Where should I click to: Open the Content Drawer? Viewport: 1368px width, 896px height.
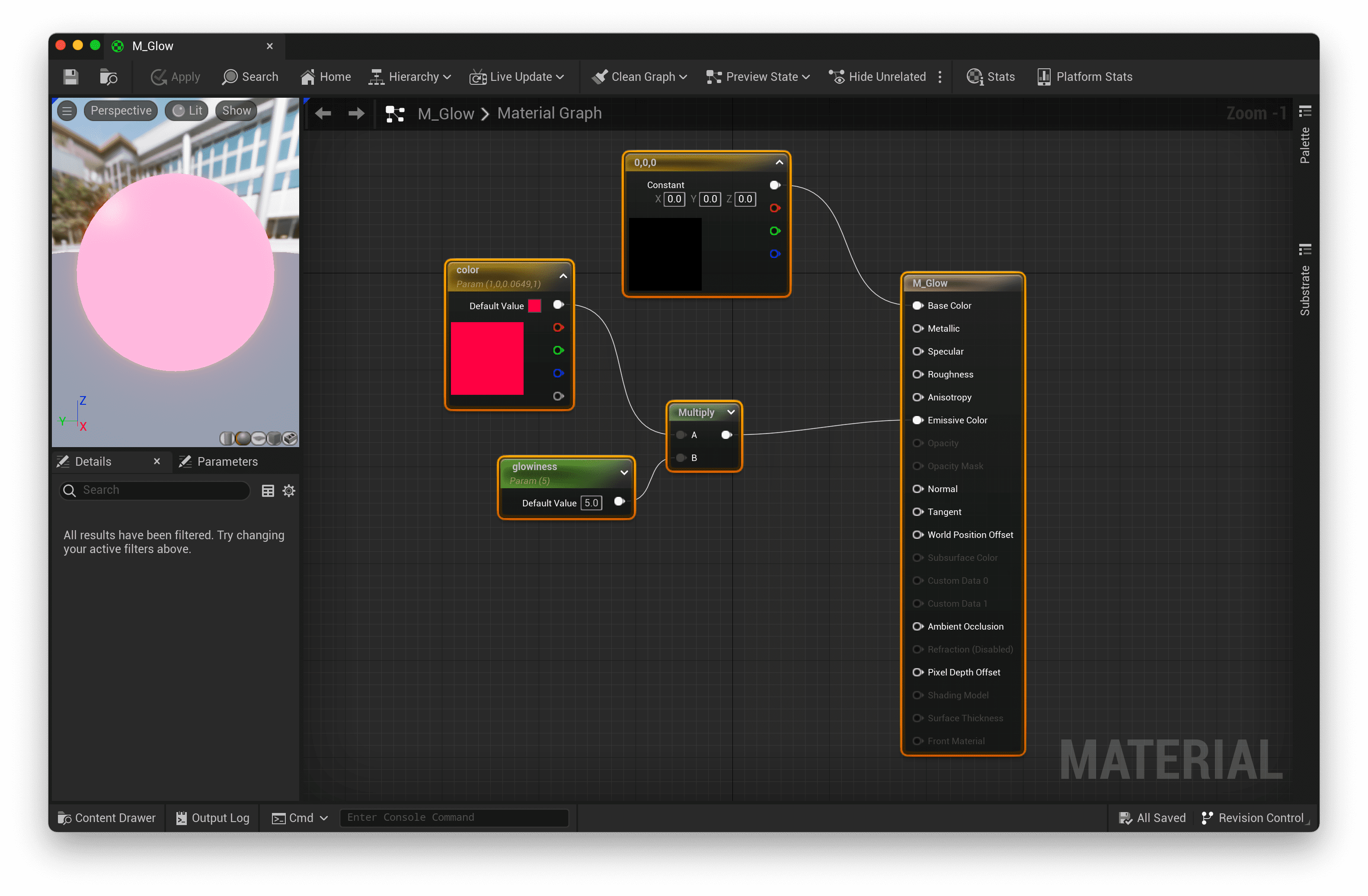point(106,817)
